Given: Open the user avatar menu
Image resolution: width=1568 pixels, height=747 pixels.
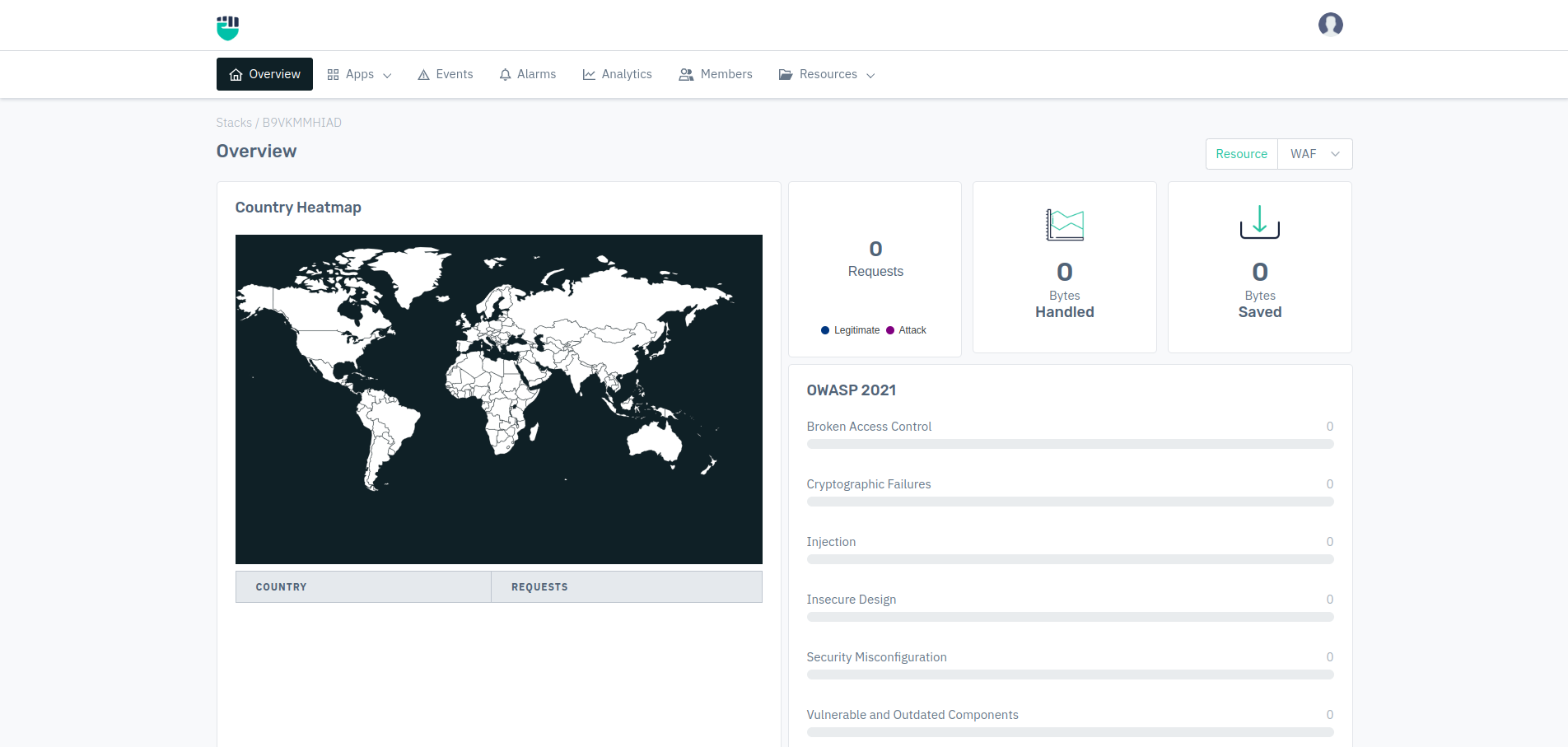Looking at the screenshot, I should tap(1330, 25).
